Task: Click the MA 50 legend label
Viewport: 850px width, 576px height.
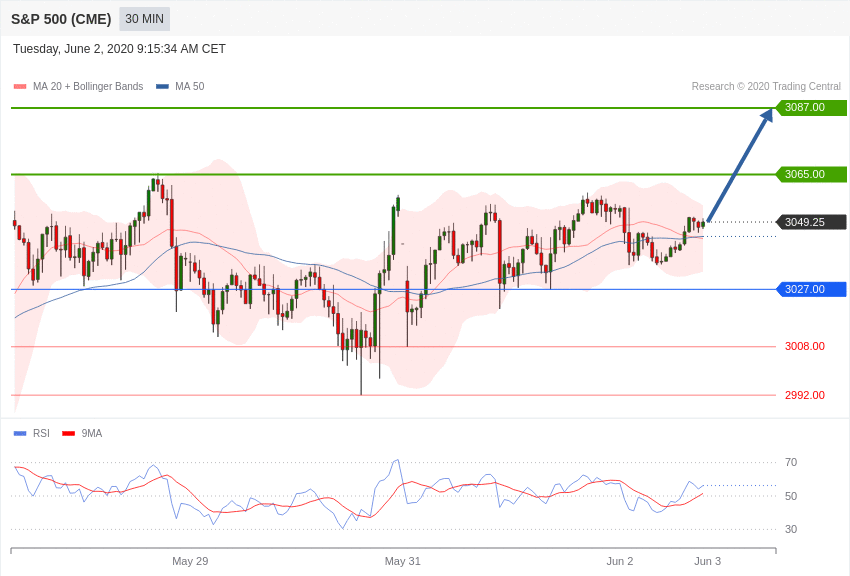Action: (190, 86)
